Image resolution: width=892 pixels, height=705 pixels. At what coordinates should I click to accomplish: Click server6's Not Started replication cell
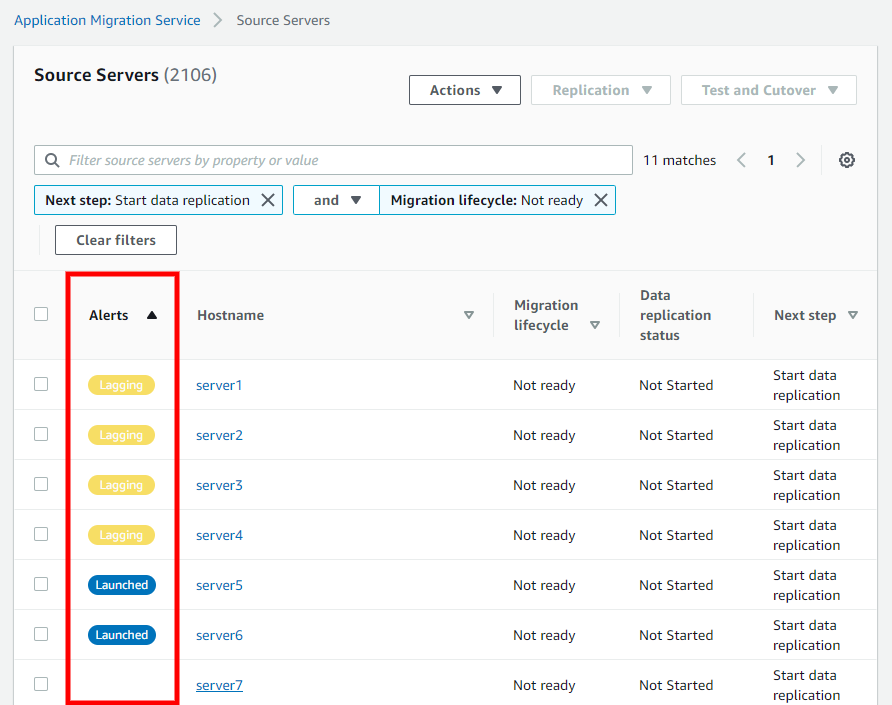click(676, 636)
